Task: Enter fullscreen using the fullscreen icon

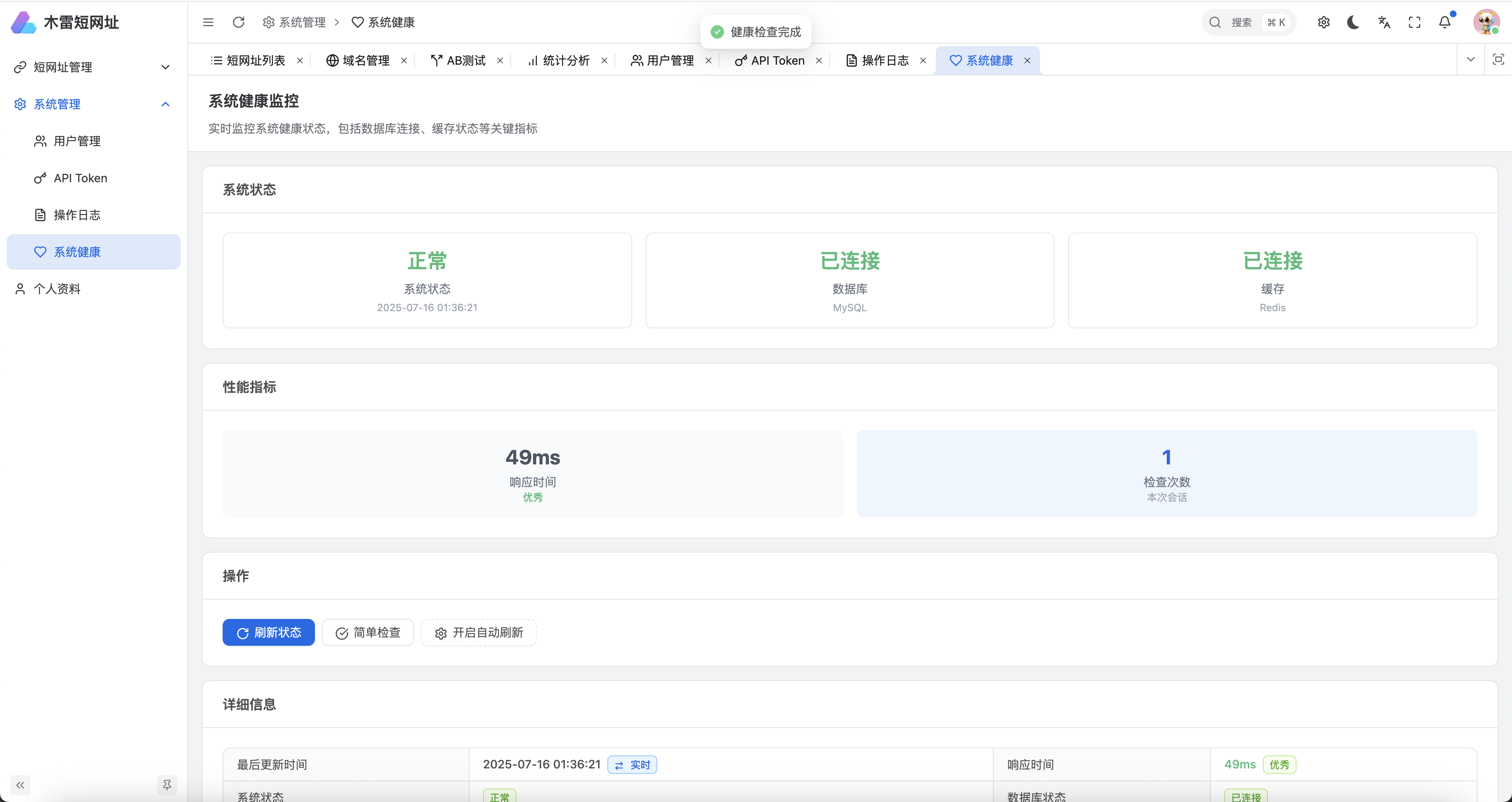Action: (x=1415, y=22)
